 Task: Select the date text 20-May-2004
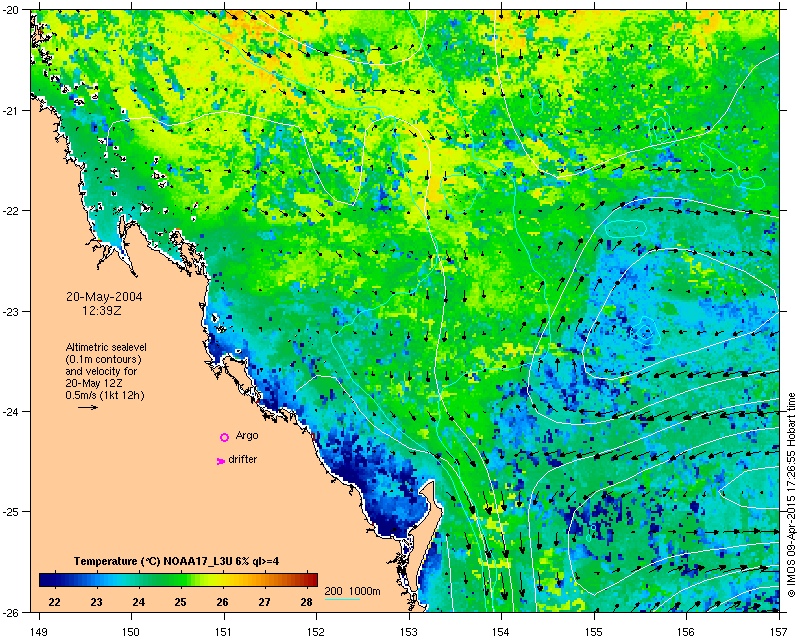(104, 297)
